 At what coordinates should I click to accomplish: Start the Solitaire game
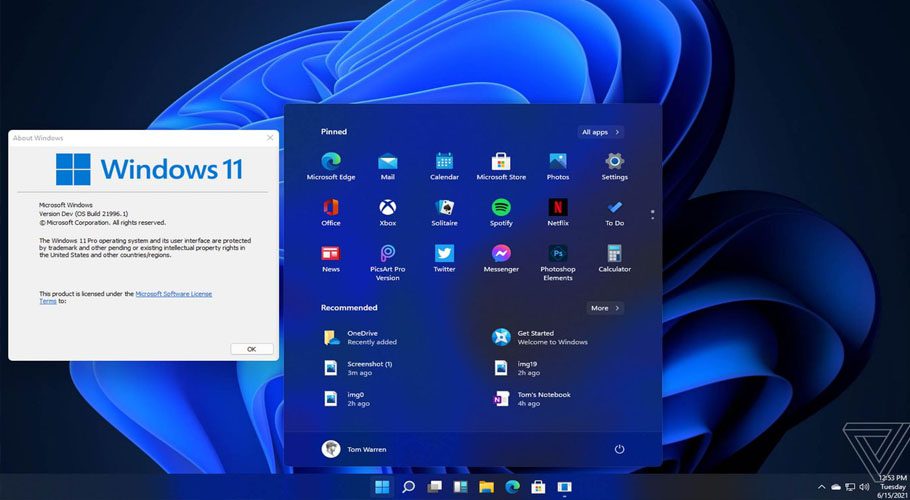[x=445, y=212]
